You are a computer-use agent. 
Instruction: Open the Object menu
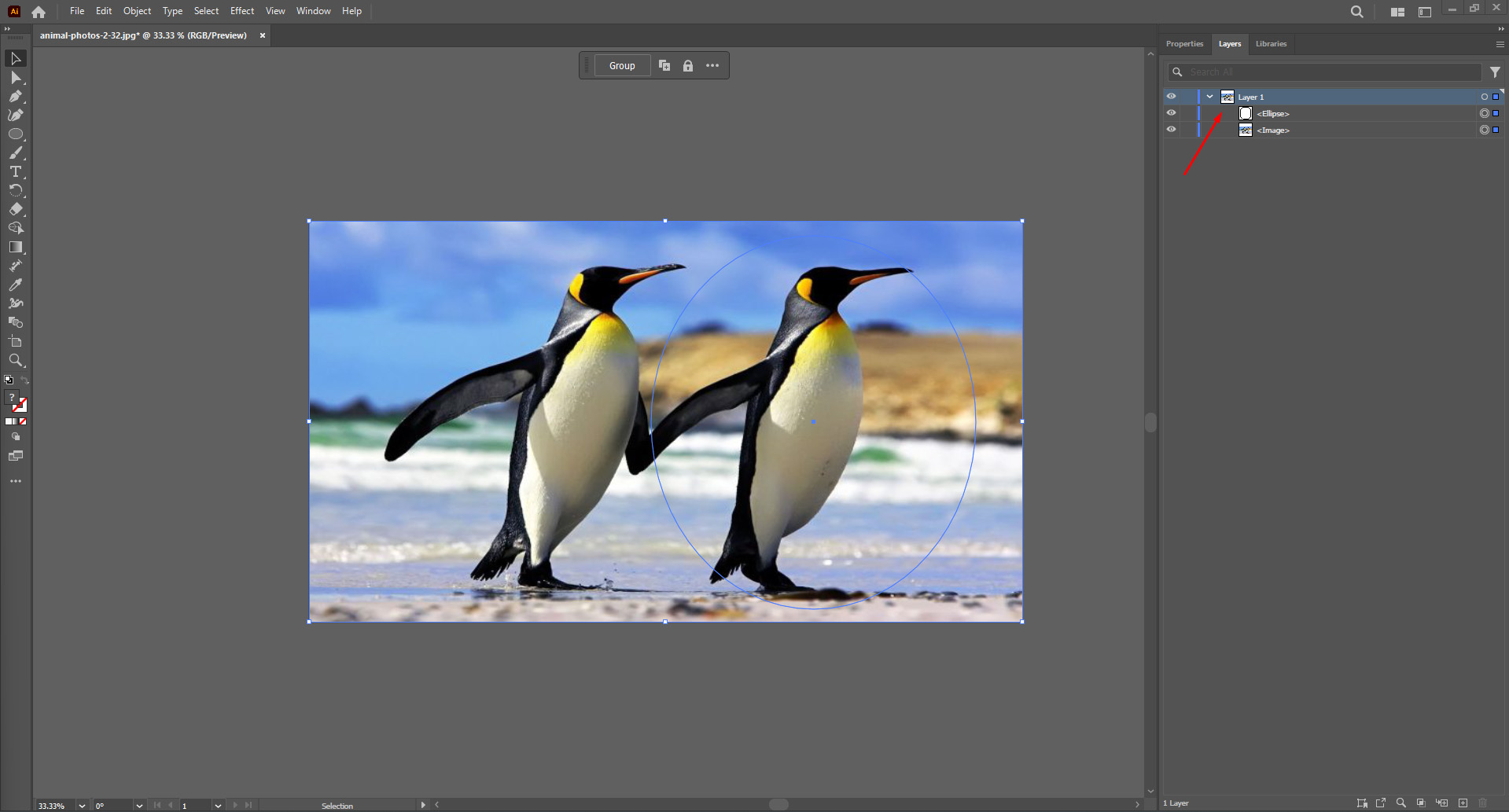(137, 10)
